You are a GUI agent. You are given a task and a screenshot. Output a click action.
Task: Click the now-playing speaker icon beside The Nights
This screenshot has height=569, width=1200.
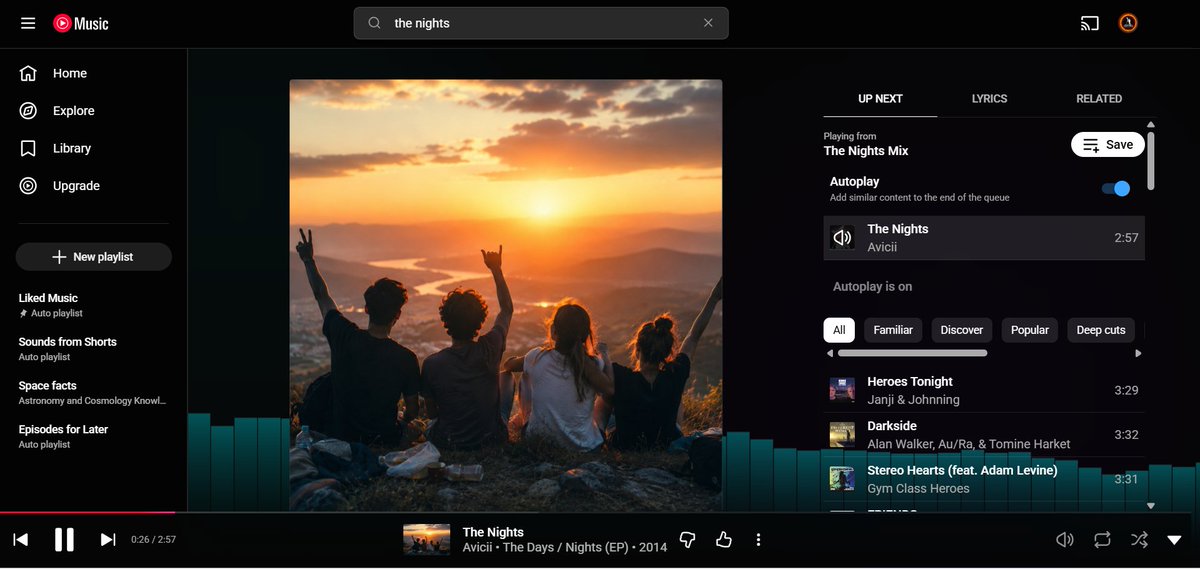(842, 237)
